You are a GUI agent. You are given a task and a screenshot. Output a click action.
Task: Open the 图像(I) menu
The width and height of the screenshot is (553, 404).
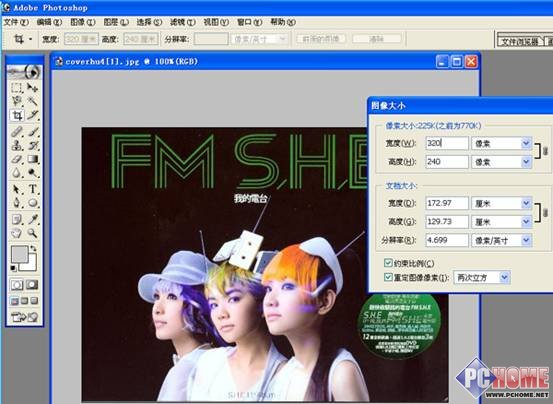pyautogui.click(x=83, y=22)
